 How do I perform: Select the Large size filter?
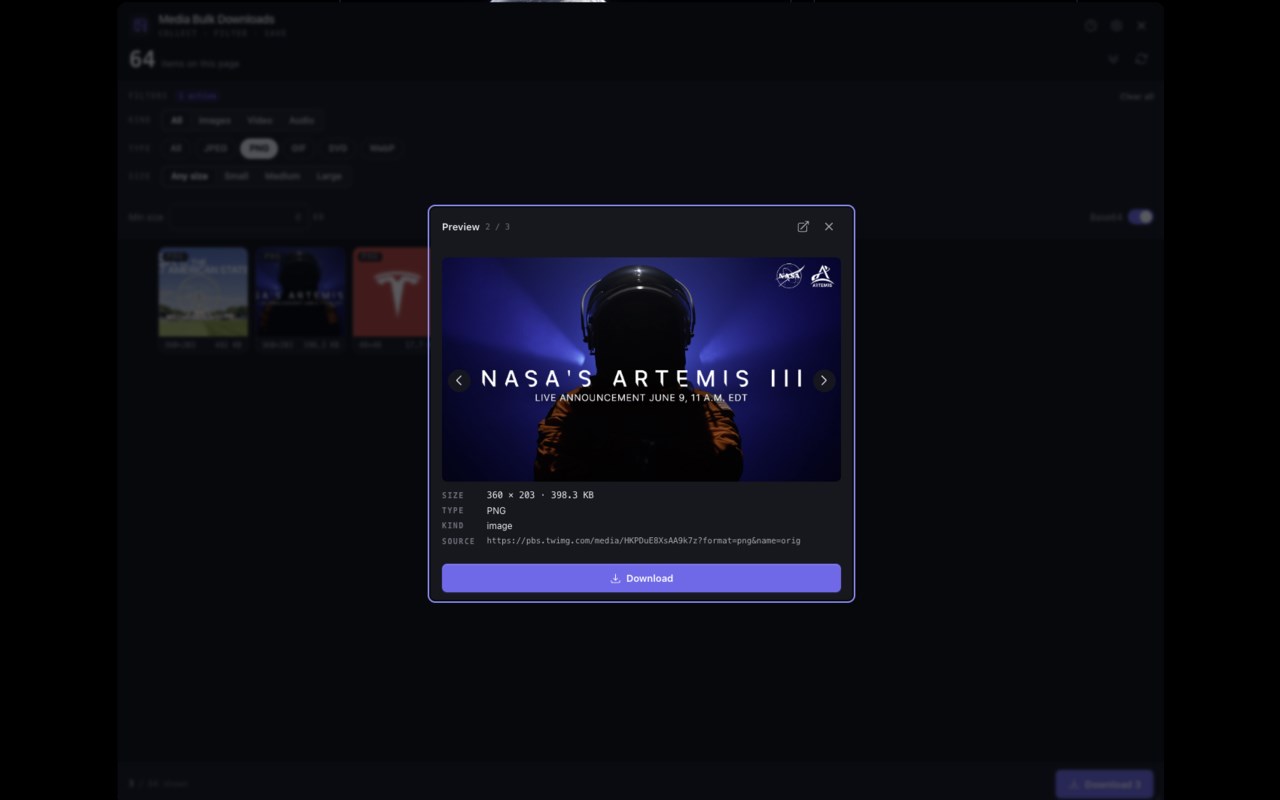pos(329,176)
